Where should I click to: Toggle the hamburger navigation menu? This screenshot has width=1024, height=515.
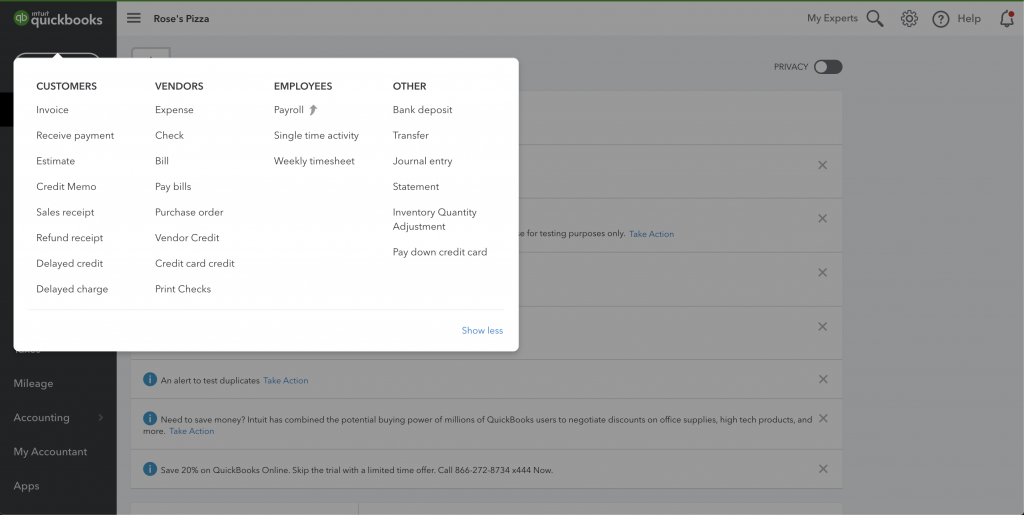point(134,18)
